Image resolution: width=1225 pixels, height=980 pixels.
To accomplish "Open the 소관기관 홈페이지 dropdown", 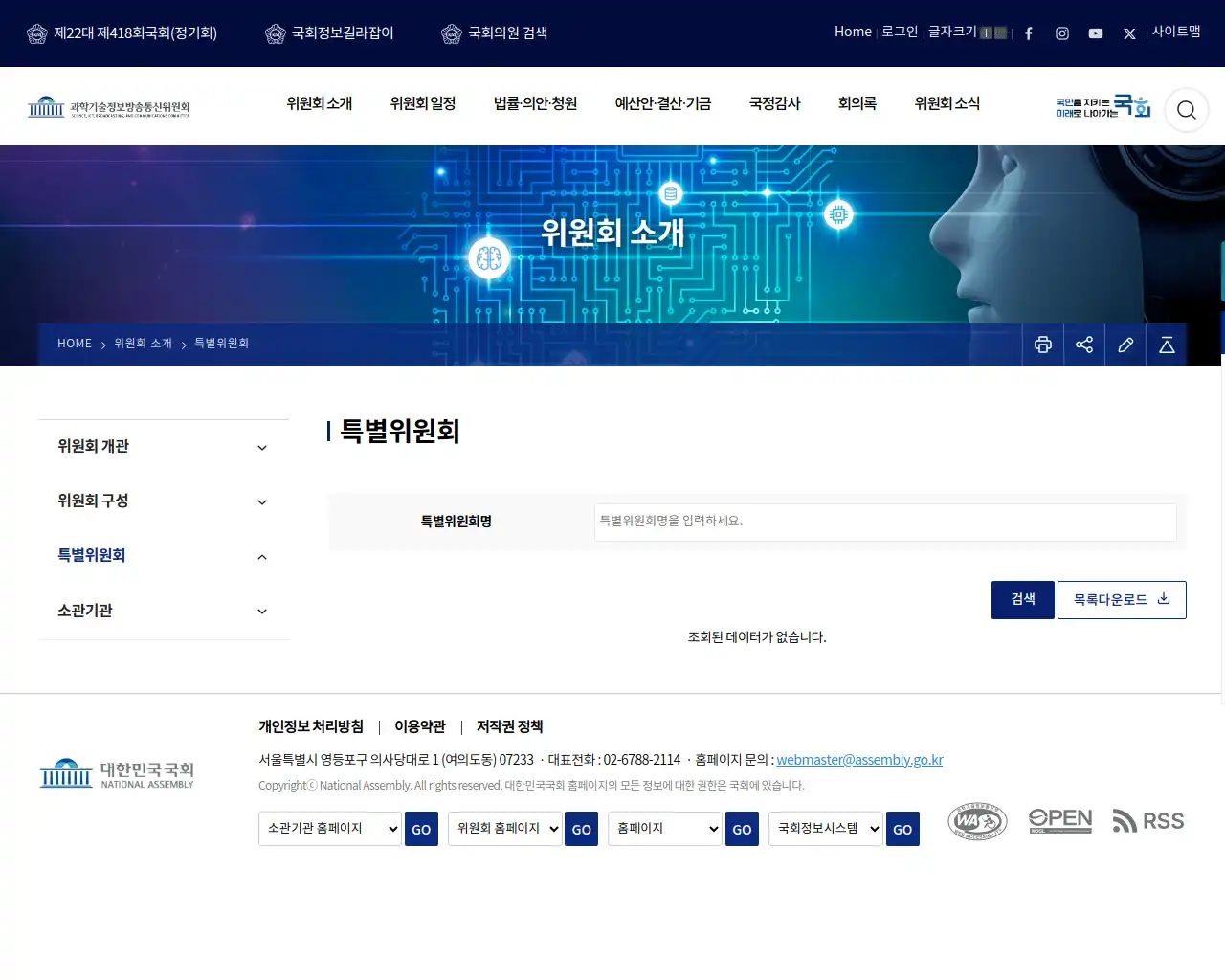I will click(x=330, y=829).
